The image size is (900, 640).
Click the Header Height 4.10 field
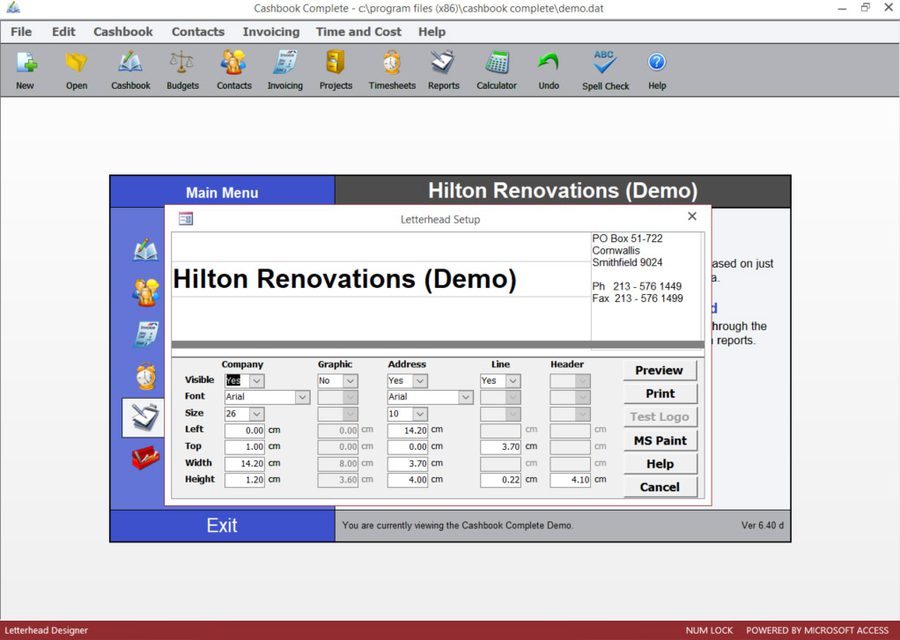571,480
